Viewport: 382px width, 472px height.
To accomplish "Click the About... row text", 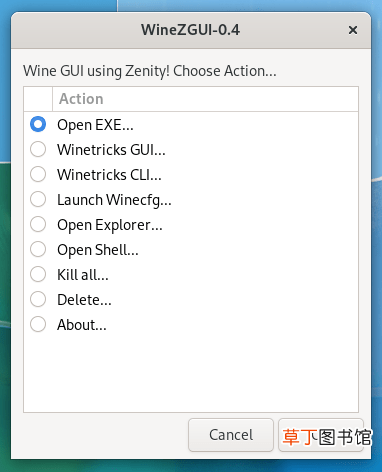I will click(x=82, y=325).
